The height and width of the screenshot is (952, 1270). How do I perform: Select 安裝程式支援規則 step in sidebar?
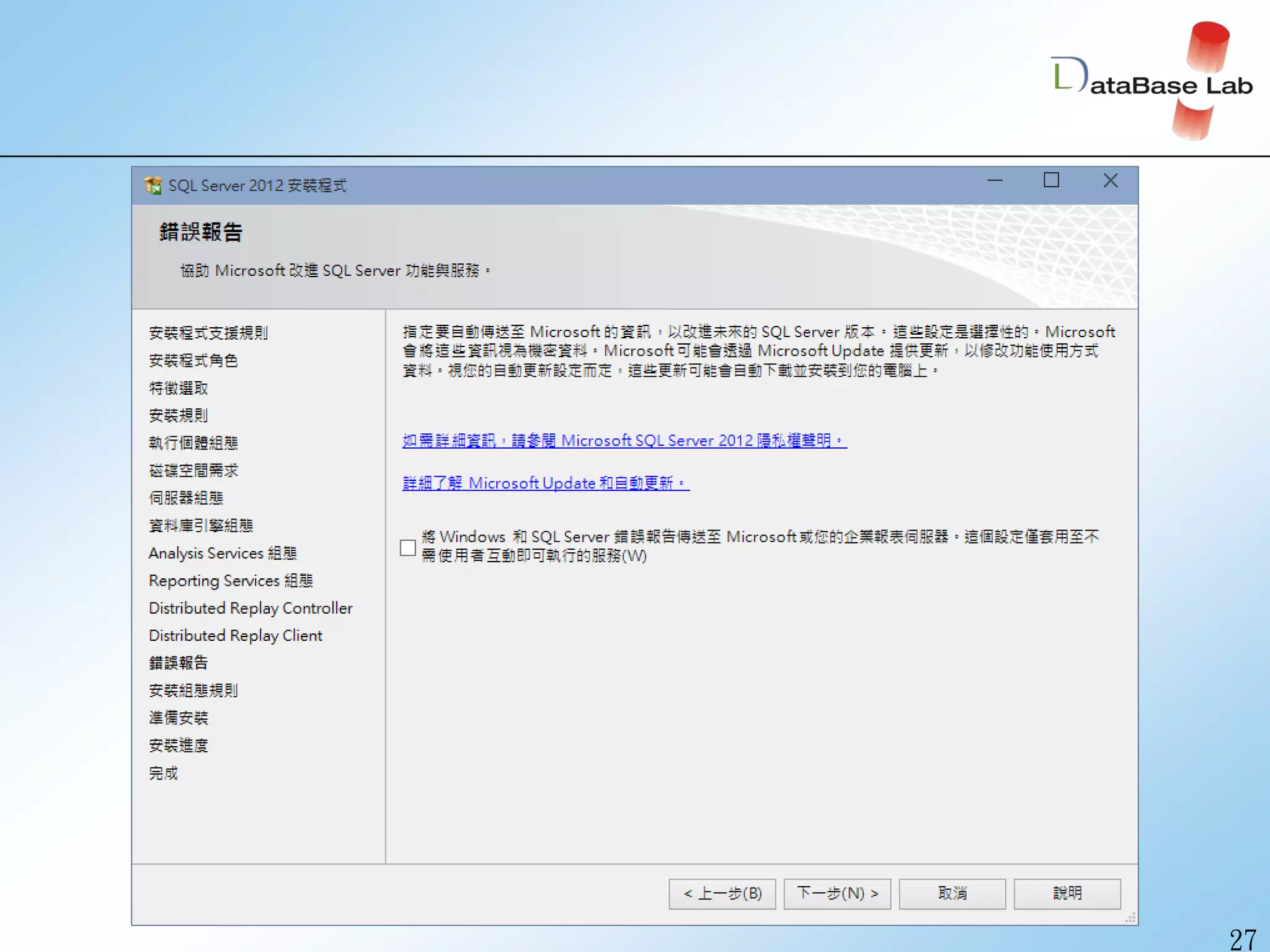208,333
